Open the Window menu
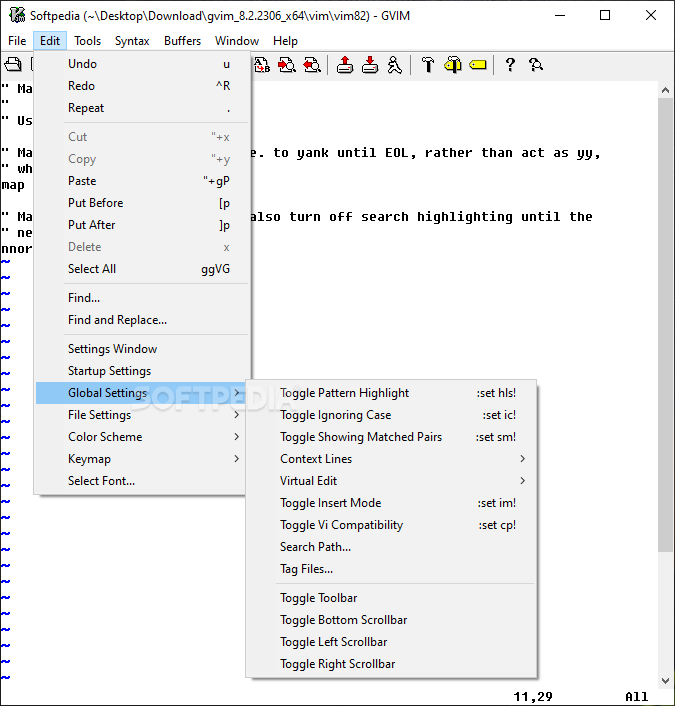Viewport: 675px width, 706px height. (237, 41)
